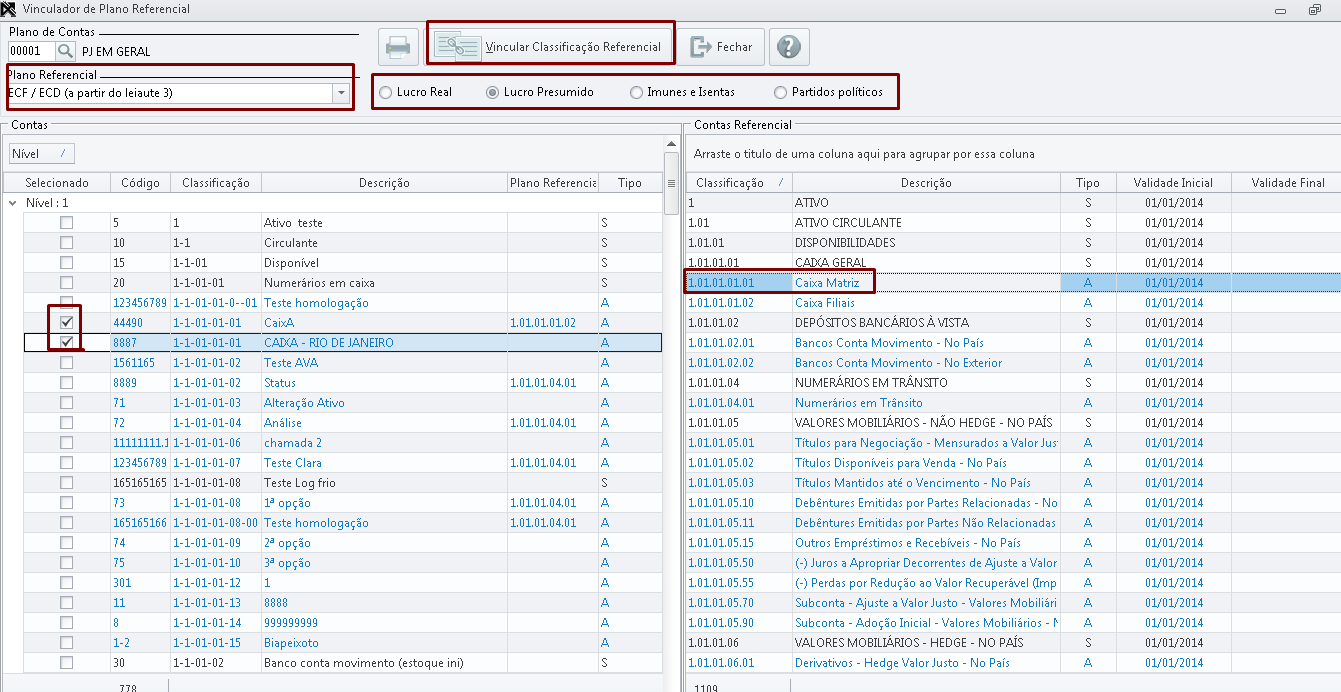Select the Caixa Matriz referential row
1341x692 pixels.
[1013, 283]
